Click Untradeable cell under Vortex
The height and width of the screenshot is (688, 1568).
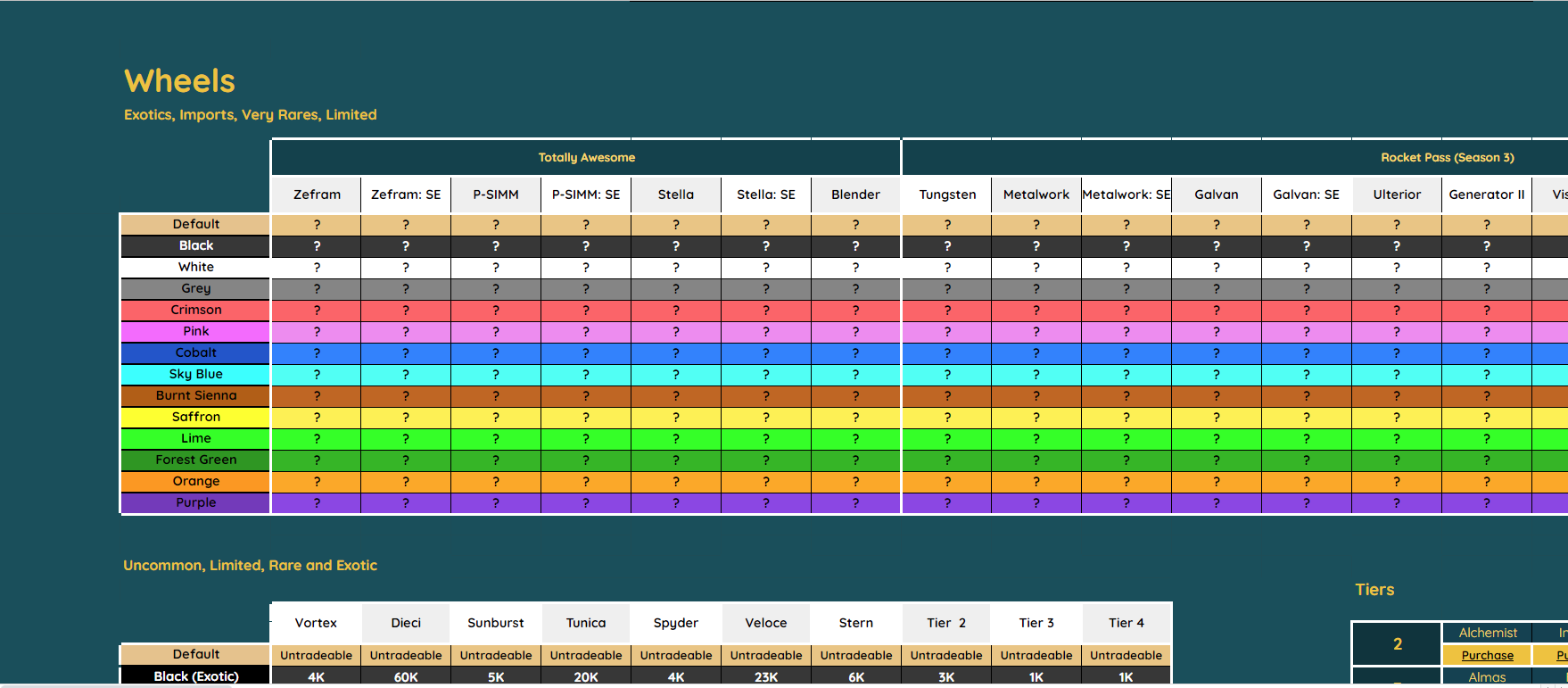tap(316, 655)
